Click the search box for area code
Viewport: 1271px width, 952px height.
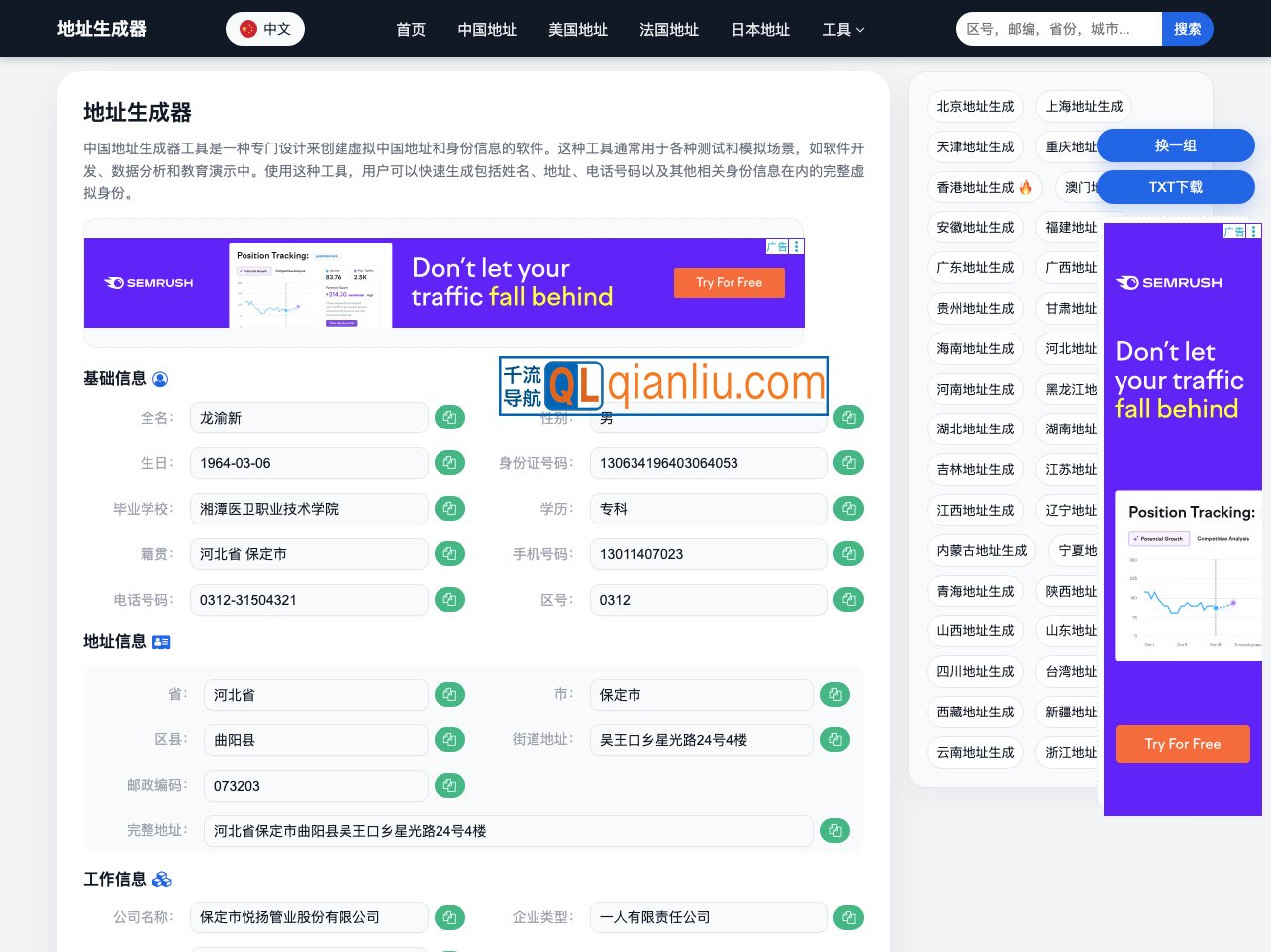(x=1058, y=29)
